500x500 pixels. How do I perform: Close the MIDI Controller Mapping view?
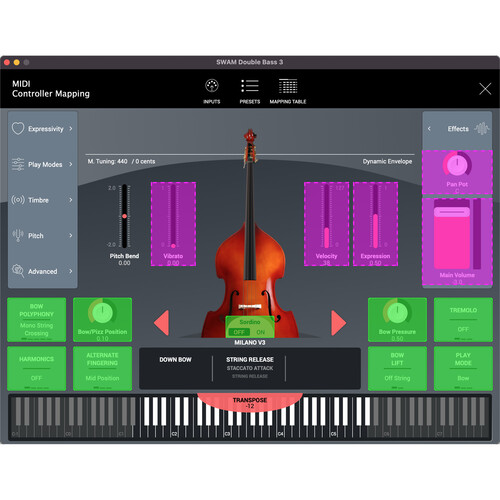click(485, 89)
